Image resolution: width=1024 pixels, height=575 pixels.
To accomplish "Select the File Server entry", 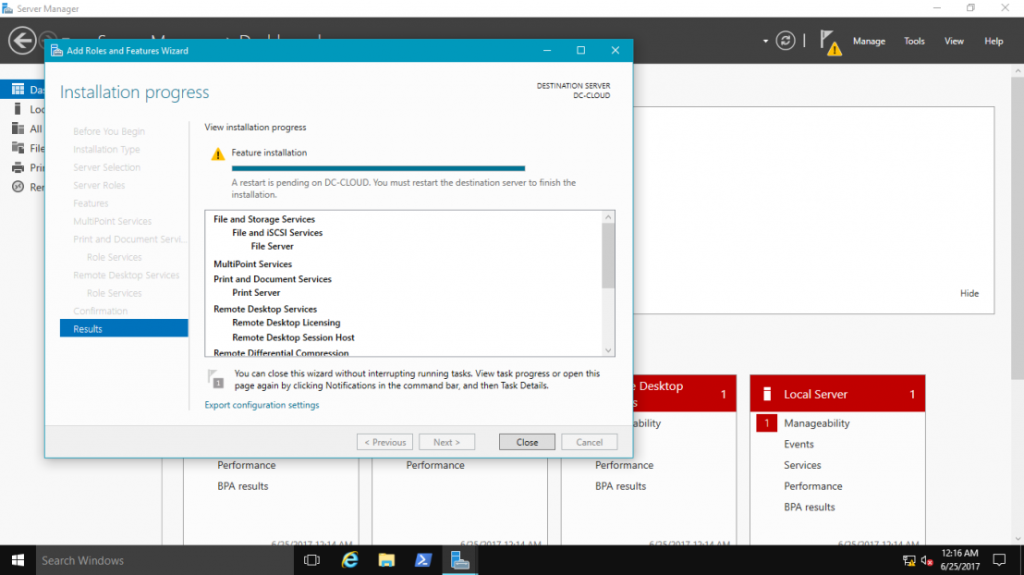I will pyautogui.click(x=272, y=246).
